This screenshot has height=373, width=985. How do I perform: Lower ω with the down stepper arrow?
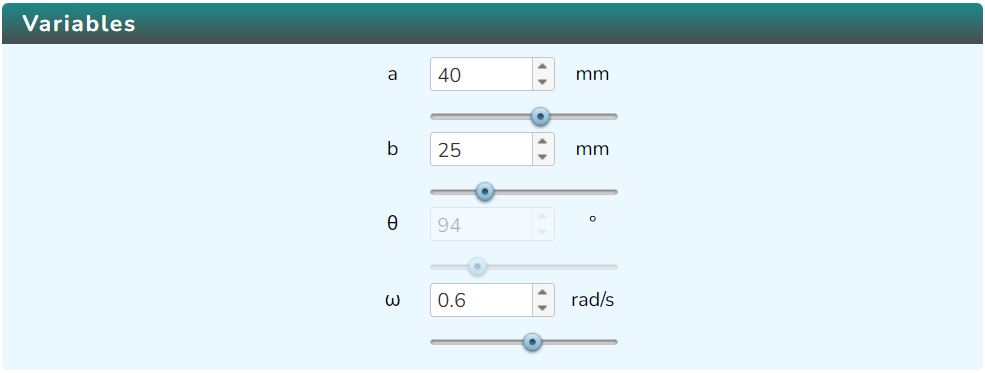click(543, 308)
